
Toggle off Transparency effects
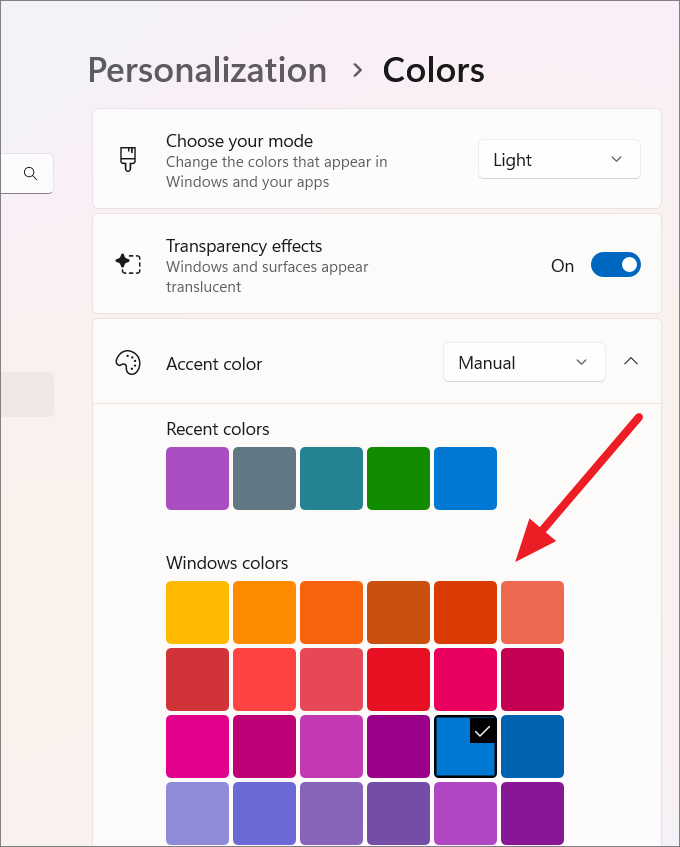pyautogui.click(x=615, y=264)
